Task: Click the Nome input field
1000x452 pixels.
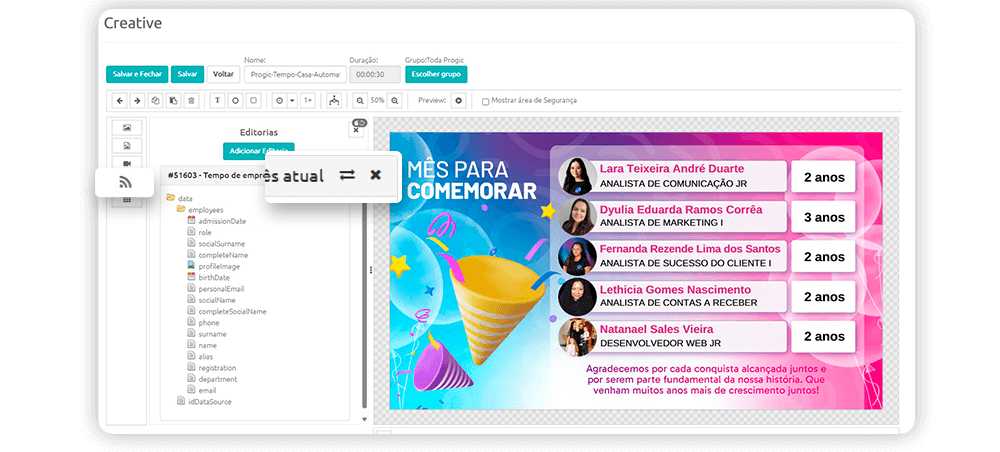Action: (295, 74)
